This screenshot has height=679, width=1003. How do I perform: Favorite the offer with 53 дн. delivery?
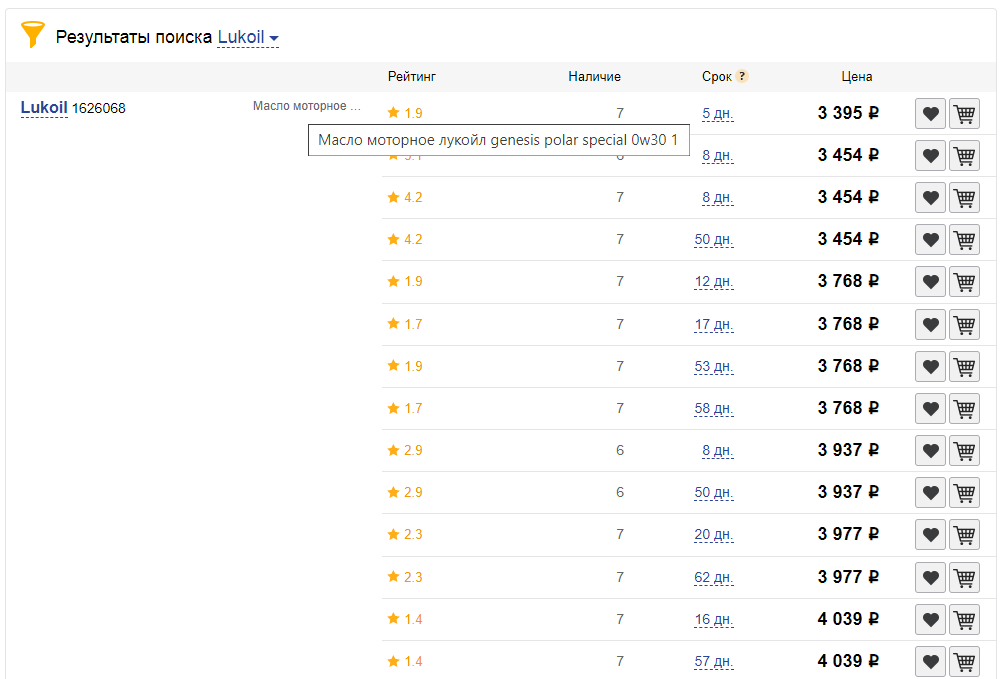[930, 367]
